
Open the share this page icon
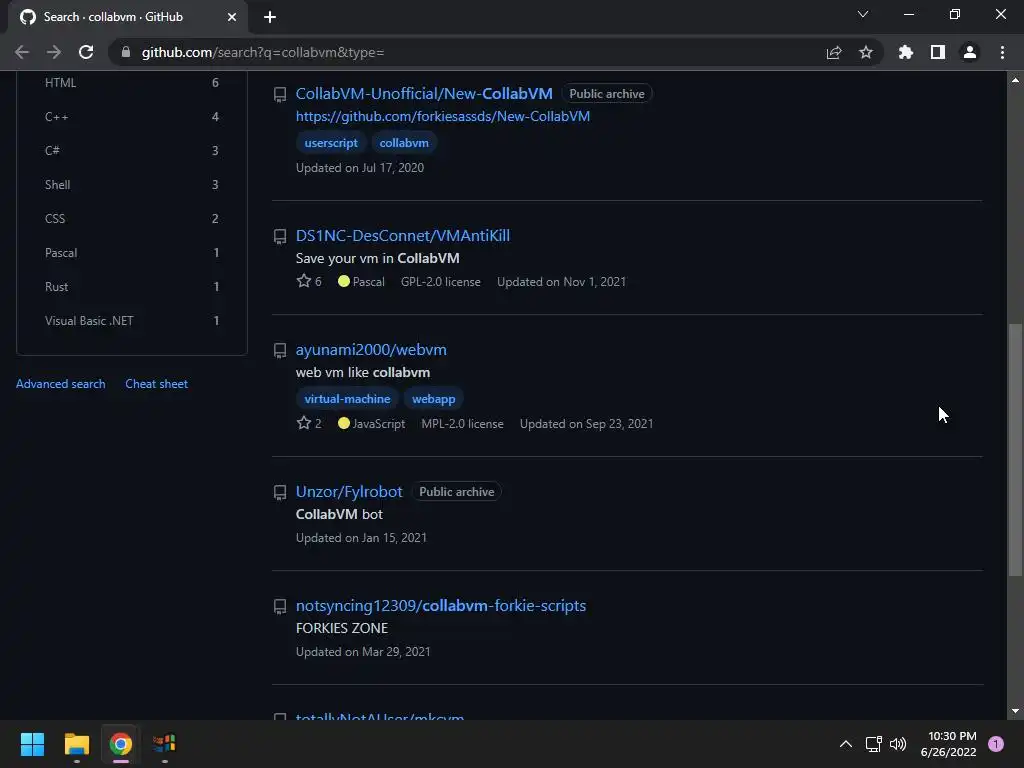[x=834, y=52]
